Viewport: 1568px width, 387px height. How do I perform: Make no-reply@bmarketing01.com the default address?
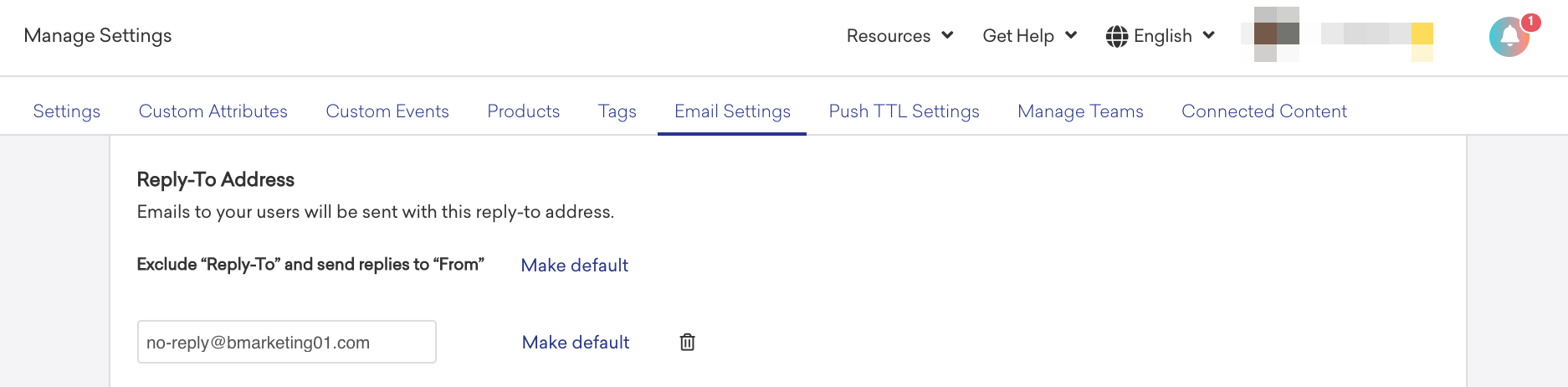(576, 343)
